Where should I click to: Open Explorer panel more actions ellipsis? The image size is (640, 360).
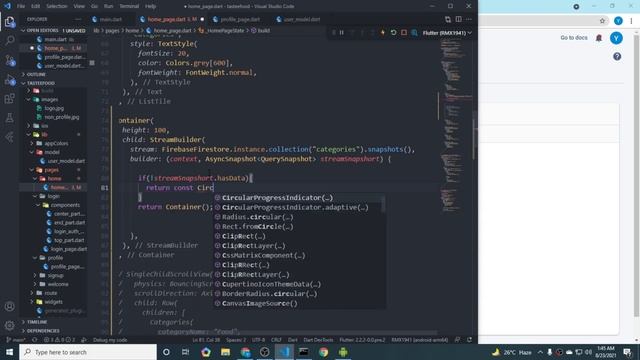78,19
